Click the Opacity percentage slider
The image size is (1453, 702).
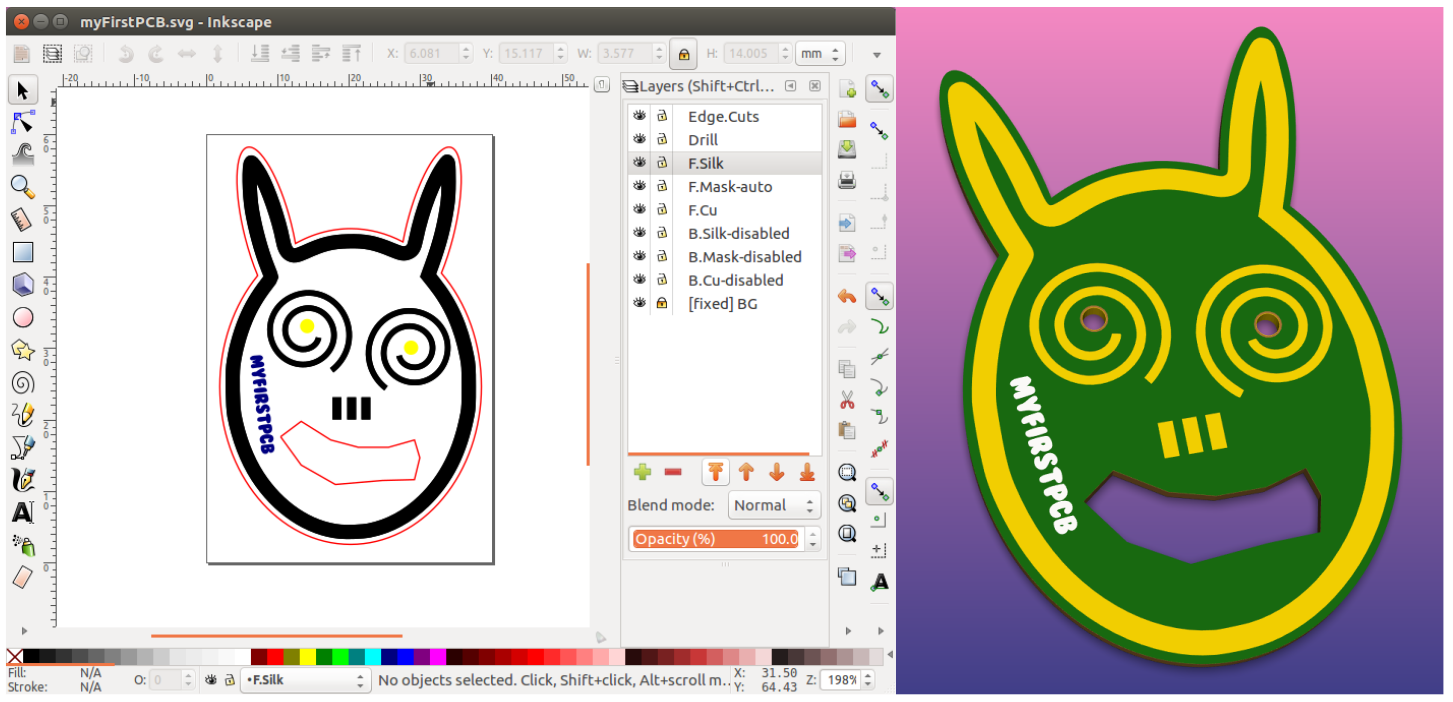[x=715, y=539]
